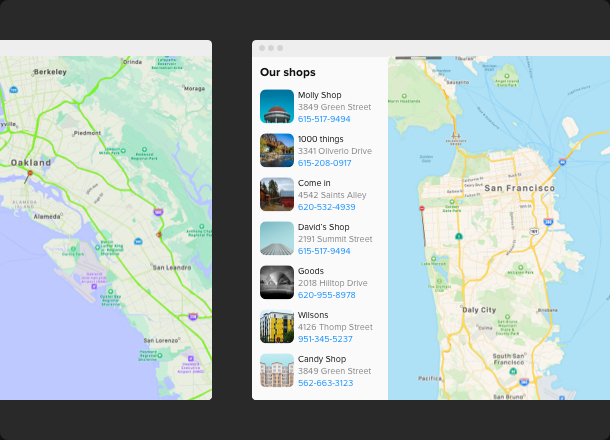Click the David's Shop thumbnail
The width and height of the screenshot is (610, 440).
coord(277,238)
